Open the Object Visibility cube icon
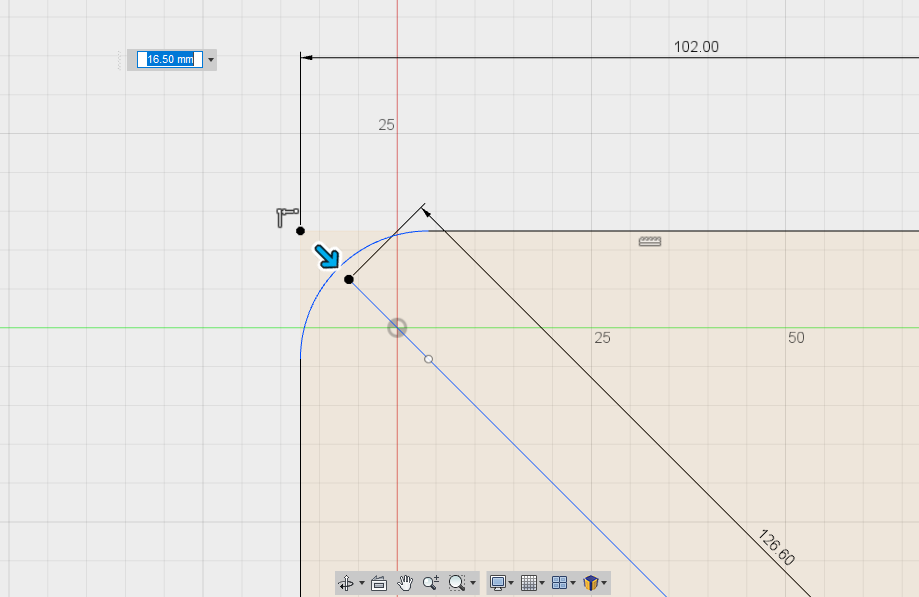The image size is (919, 597). point(591,583)
